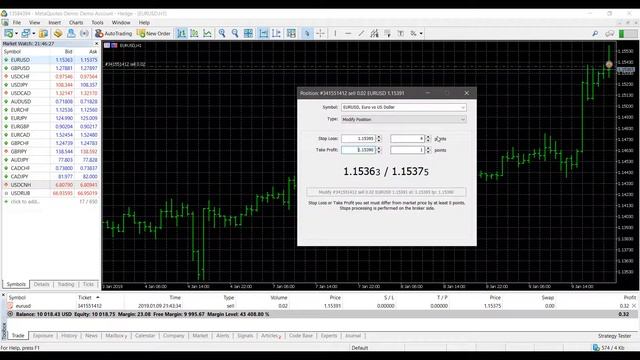Open the Insert menu
Image resolution: width=640 pixels, height=360 pixels.
(x=54, y=22)
